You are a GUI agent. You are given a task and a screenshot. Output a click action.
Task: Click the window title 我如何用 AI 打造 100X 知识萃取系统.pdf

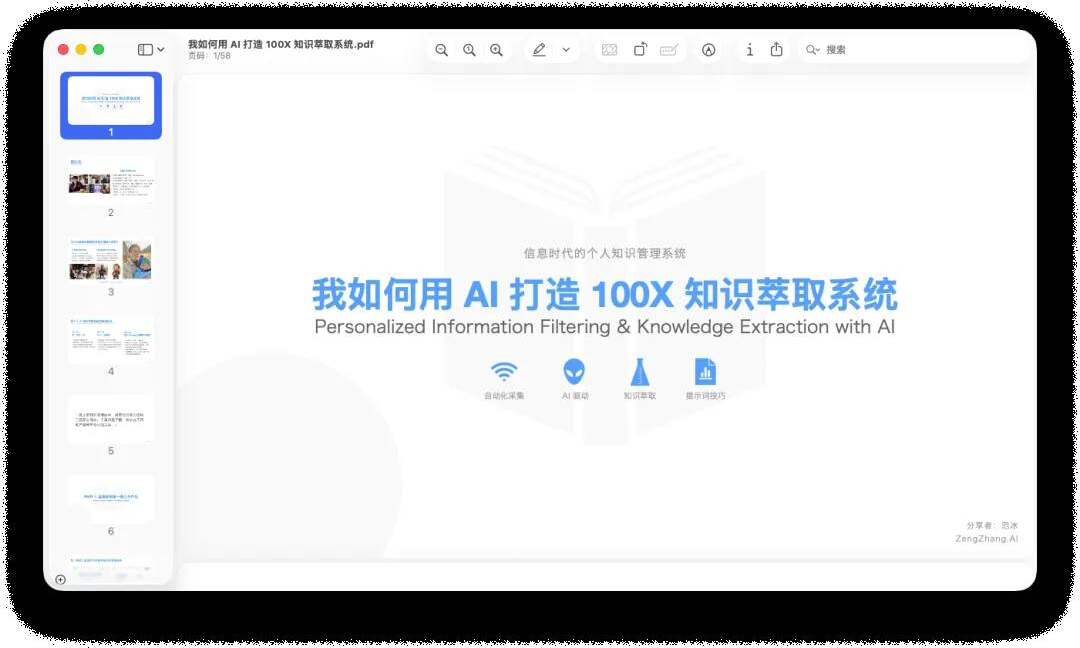pyautogui.click(x=280, y=44)
